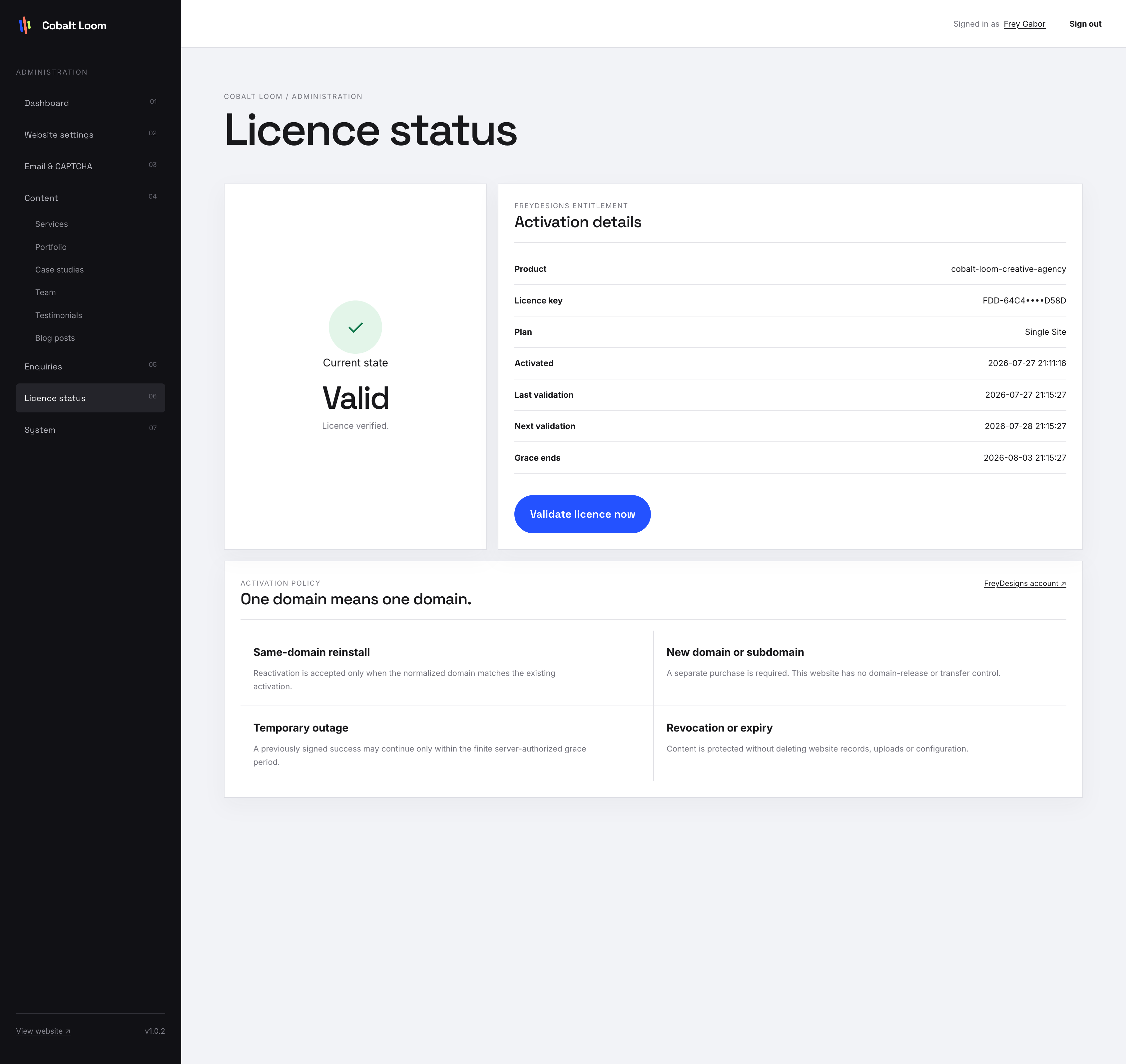Open the Team sub-item
The width and height of the screenshot is (1126, 1064).
point(45,293)
